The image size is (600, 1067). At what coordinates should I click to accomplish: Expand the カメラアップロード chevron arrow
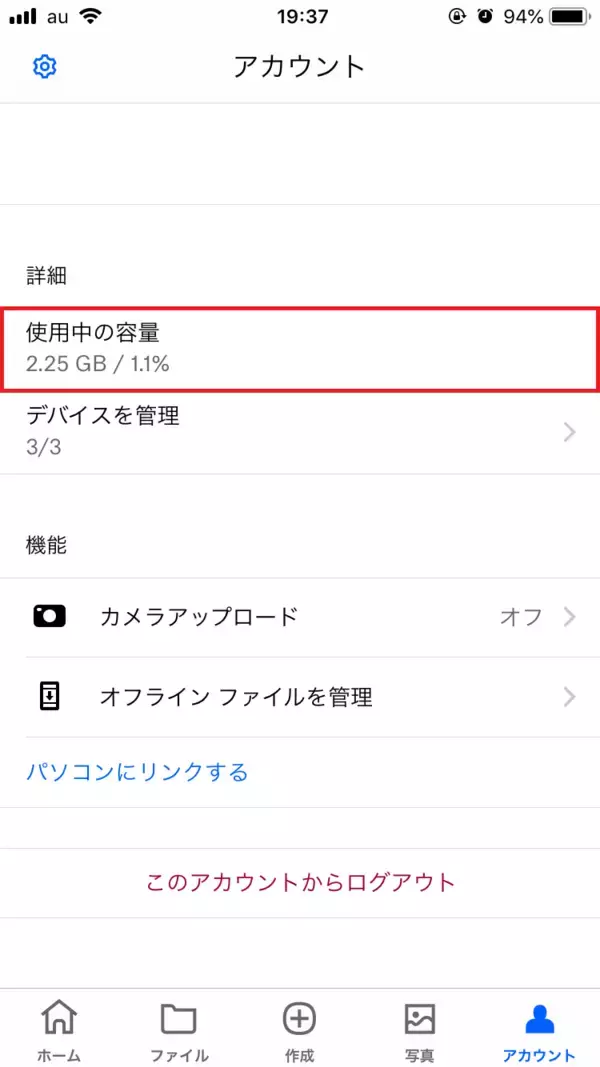(x=569, y=617)
